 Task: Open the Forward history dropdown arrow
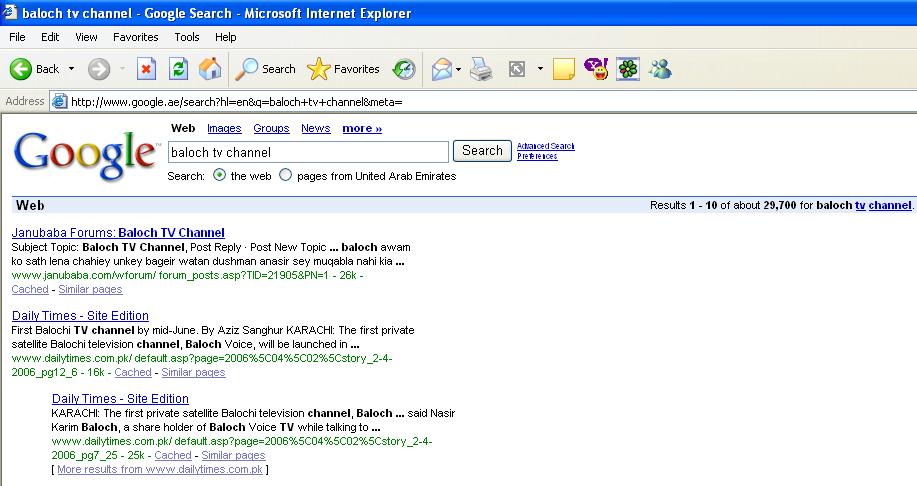coord(122,69)
